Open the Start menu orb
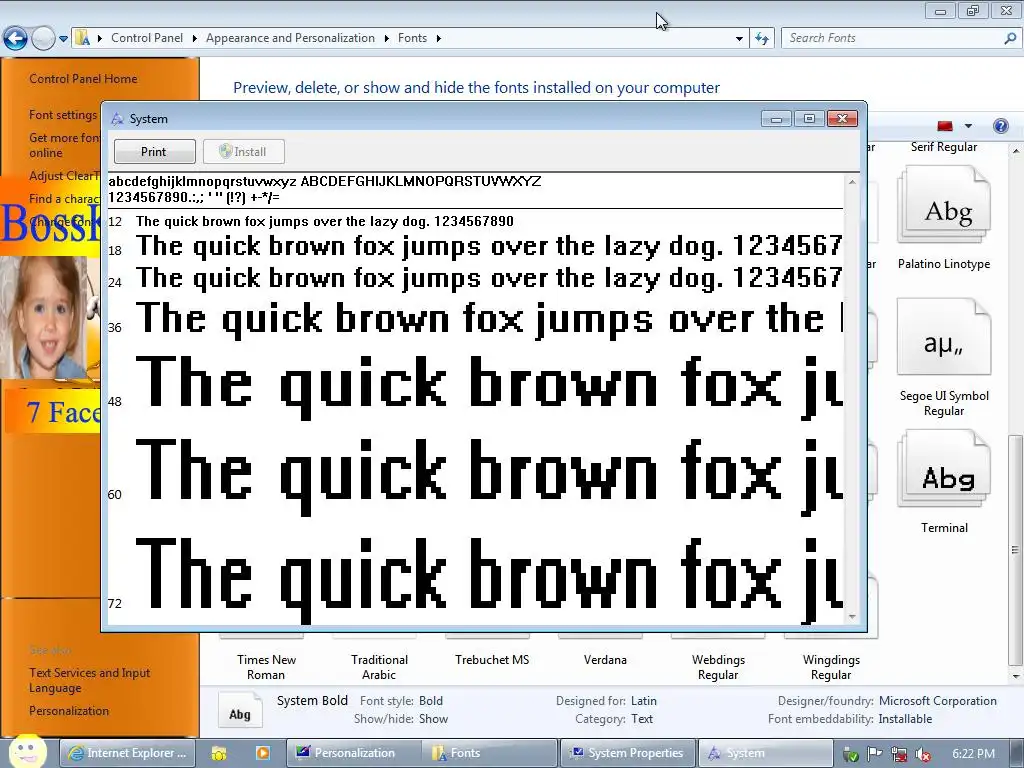 (27, 752)
